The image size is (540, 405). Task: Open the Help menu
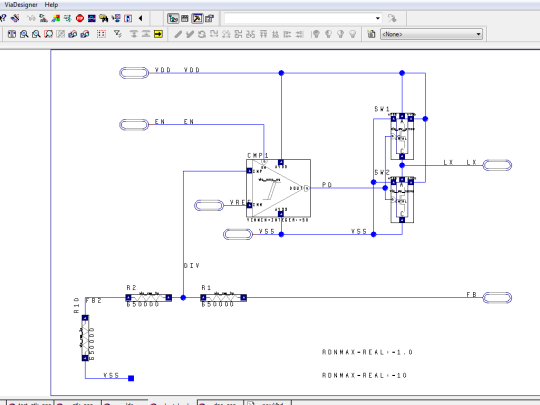coord(51,5)
